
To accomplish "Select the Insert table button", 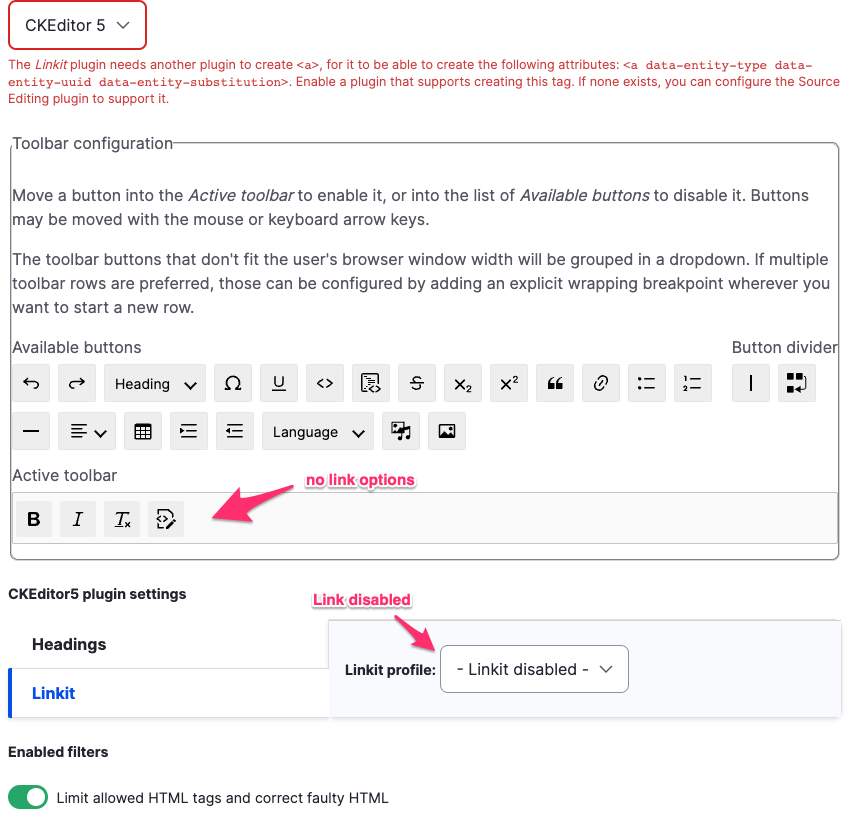I will click(143, 431).
